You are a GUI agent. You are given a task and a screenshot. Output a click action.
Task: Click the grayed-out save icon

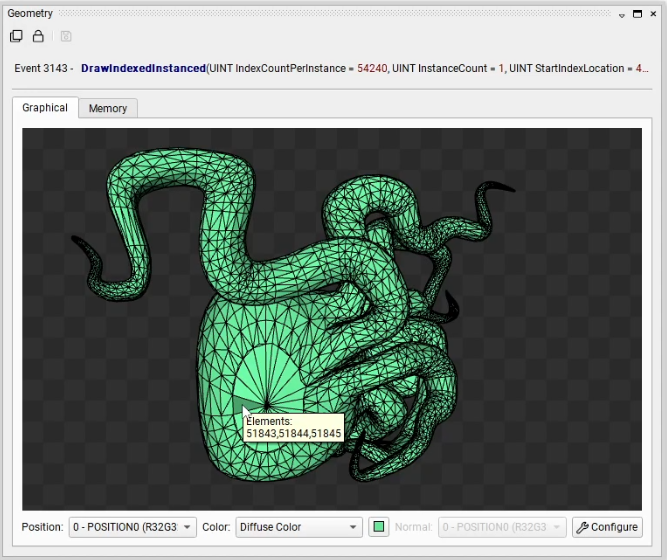click(66, 36)
